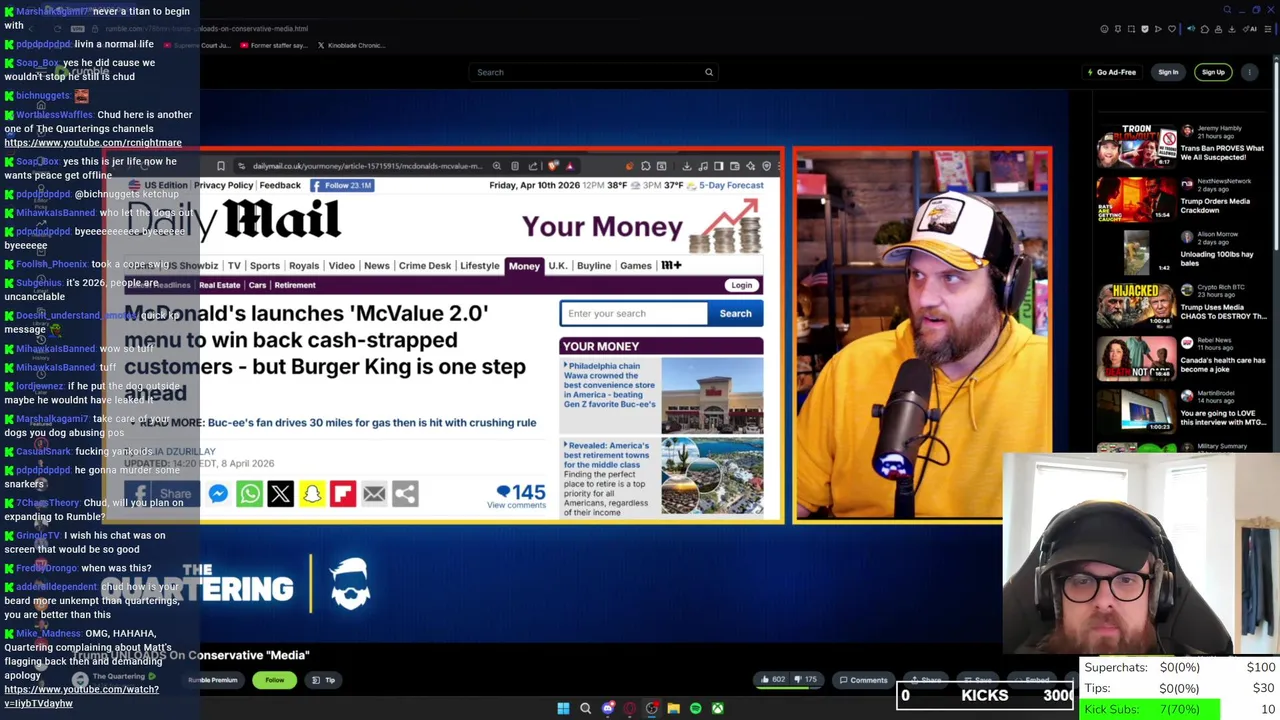Viewport: 1280px width, 720px height.
Task: Select the Sports tab on Daily Mail
Action: pos(265,266)
